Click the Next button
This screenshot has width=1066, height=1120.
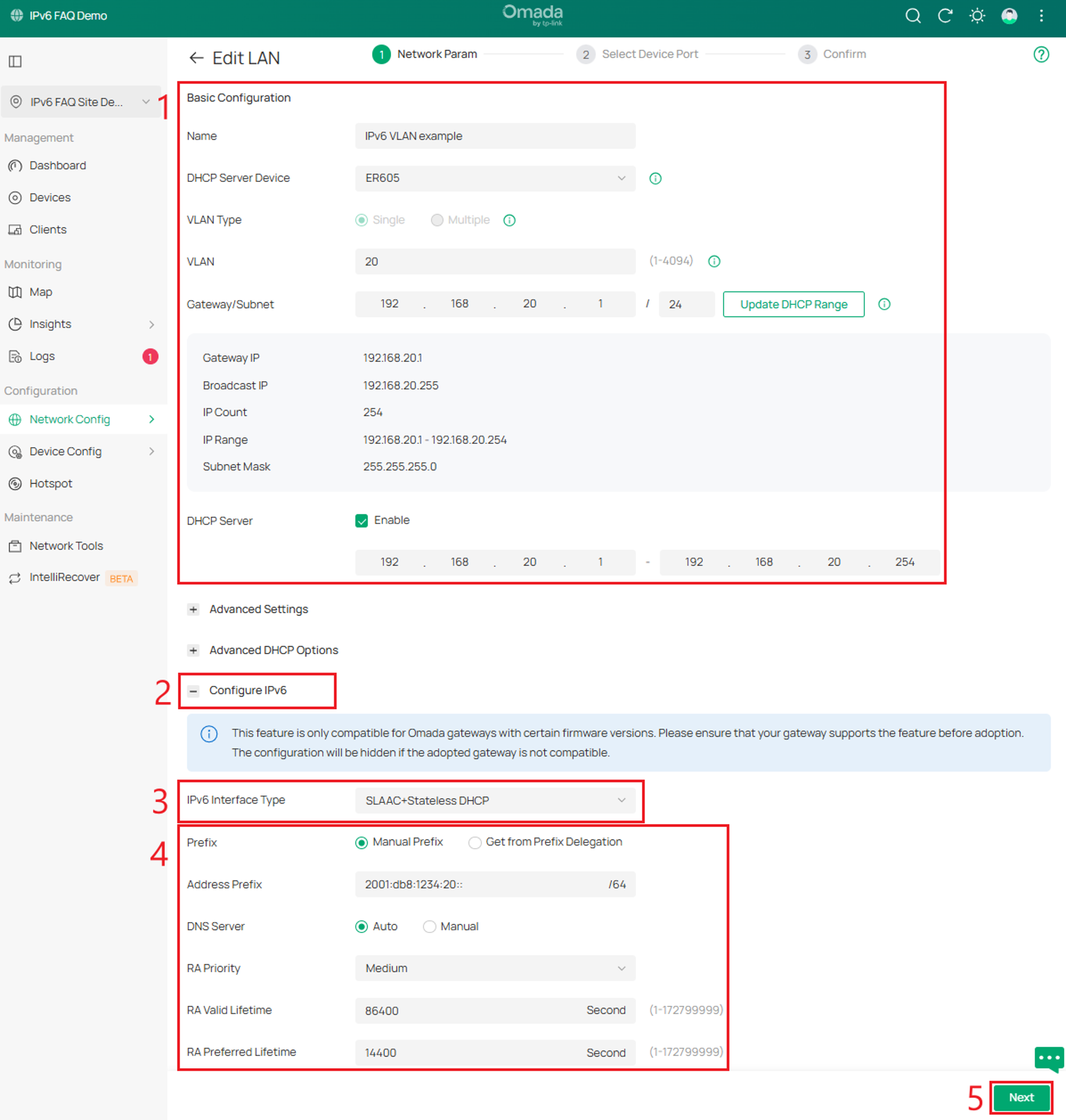click(1022, 1098)
